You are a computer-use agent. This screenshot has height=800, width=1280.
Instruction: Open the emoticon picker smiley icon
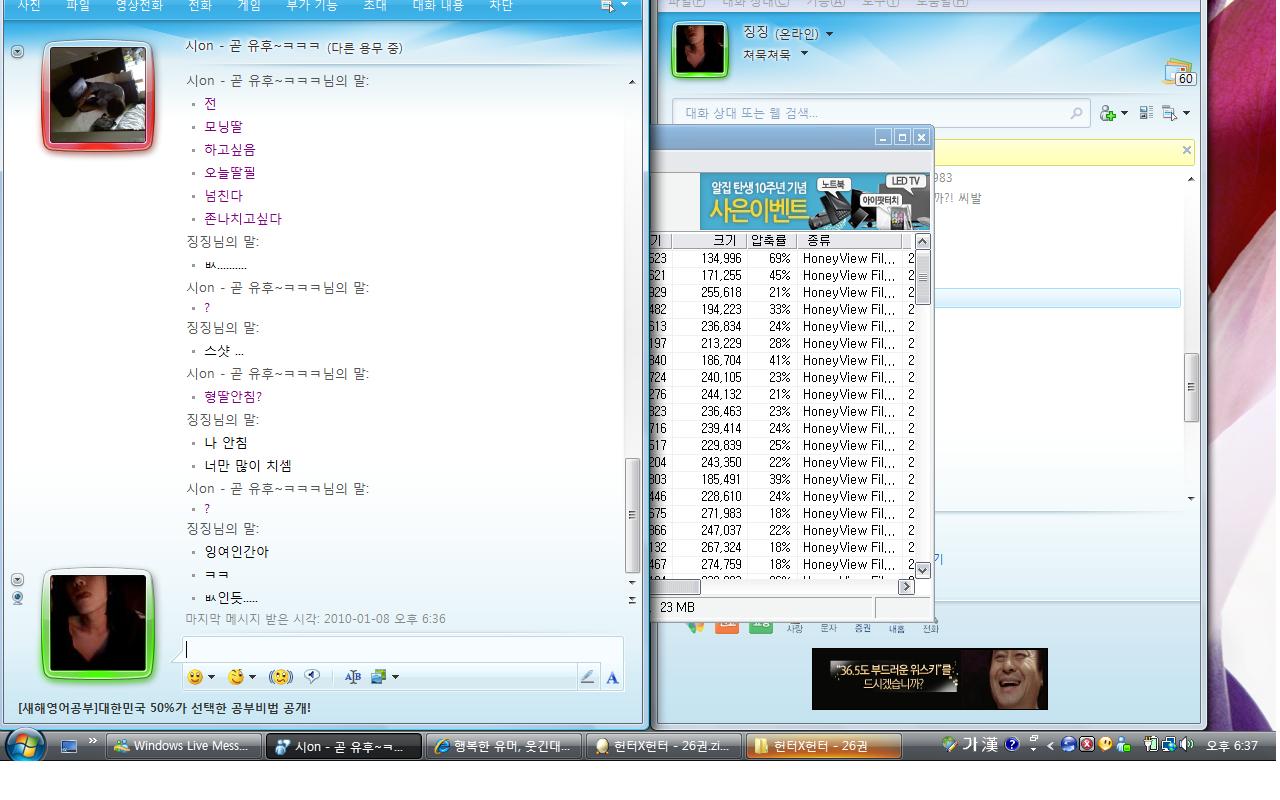(195, 677)
